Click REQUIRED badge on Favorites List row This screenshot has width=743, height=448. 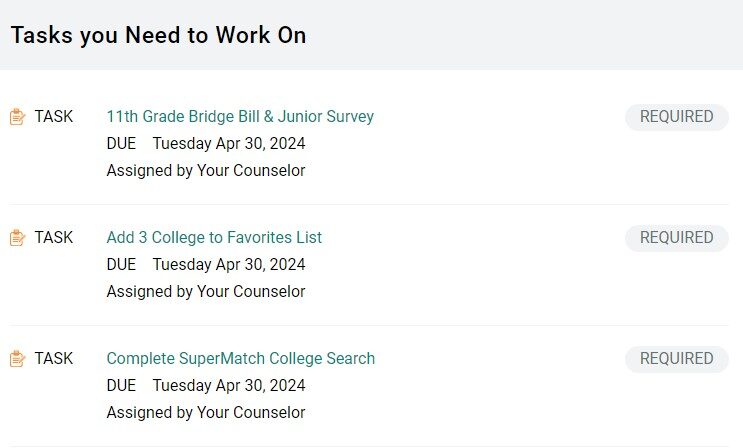[x=677, y=238]
